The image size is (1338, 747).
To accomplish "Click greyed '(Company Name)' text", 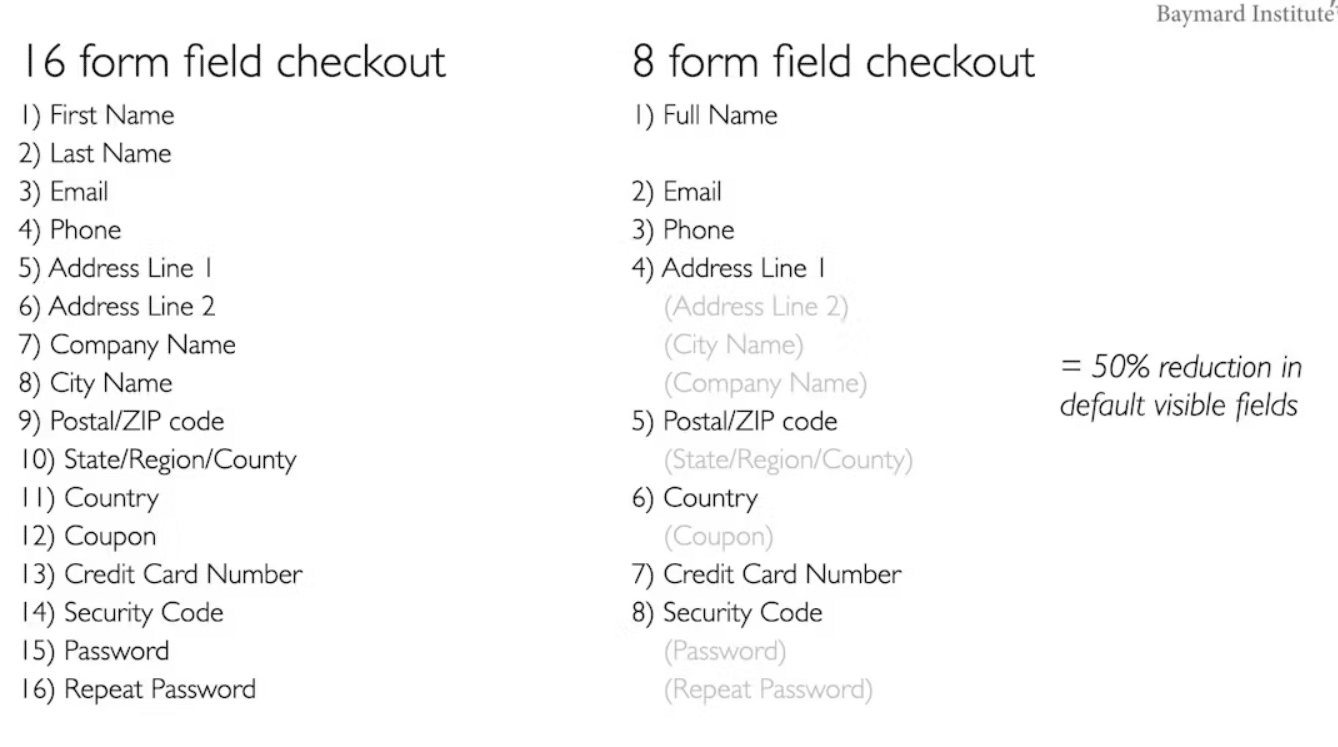I will pos(765,383).
